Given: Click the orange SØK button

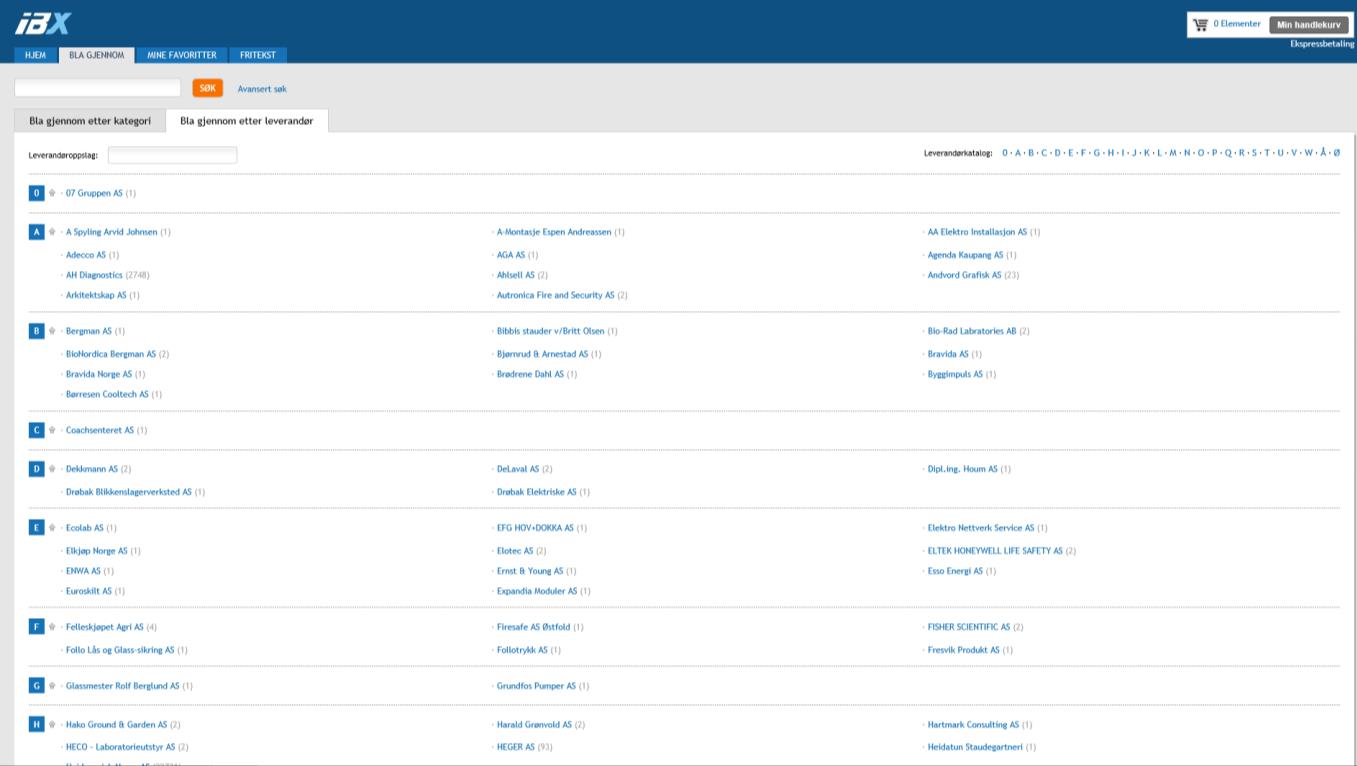Looking at the screenshot, I should coord(208,88).
